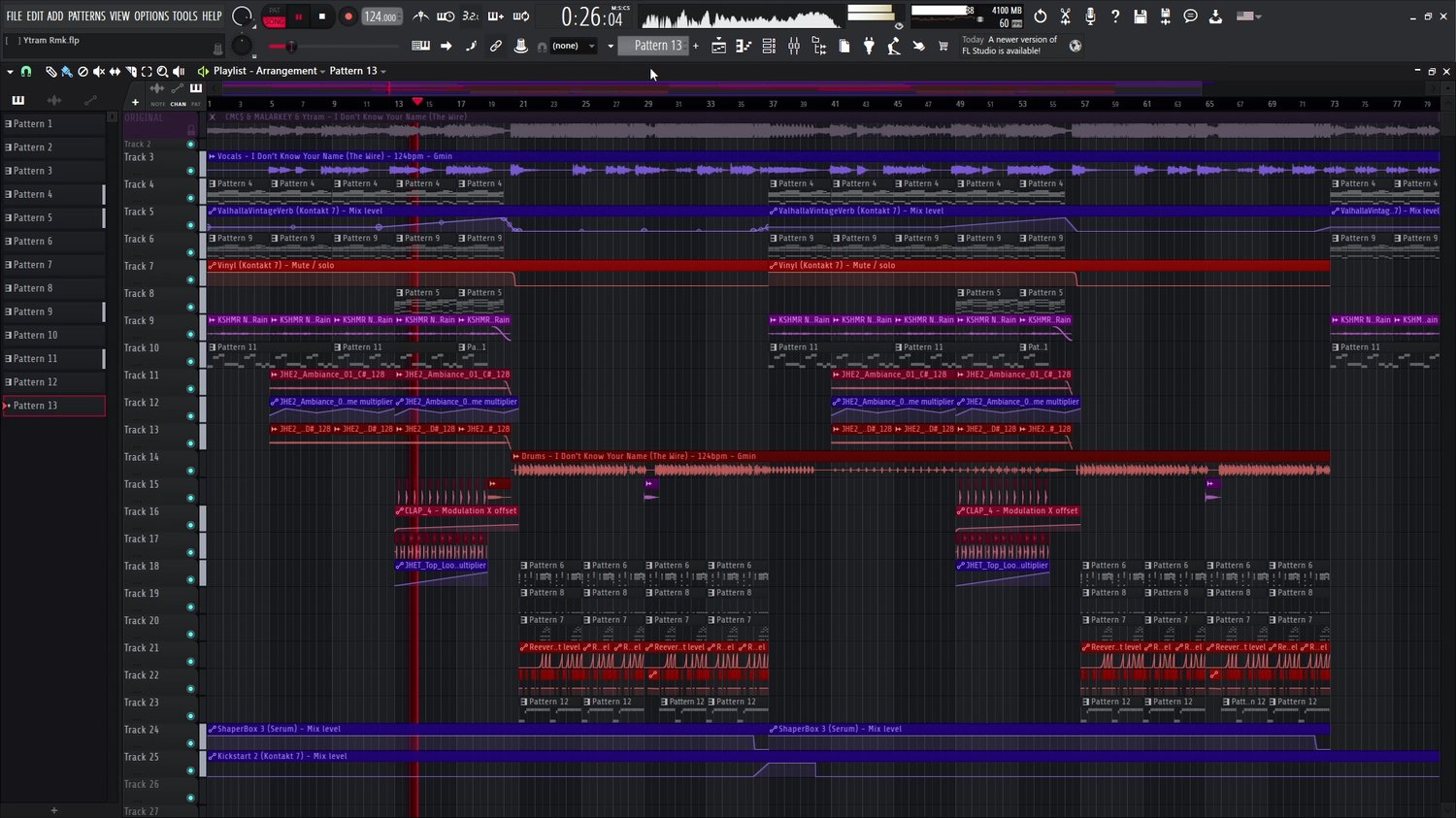This screenshot has width=1456, height=818.
Task: Open the piano roll view icon
Action: click(x=744, y=47)
